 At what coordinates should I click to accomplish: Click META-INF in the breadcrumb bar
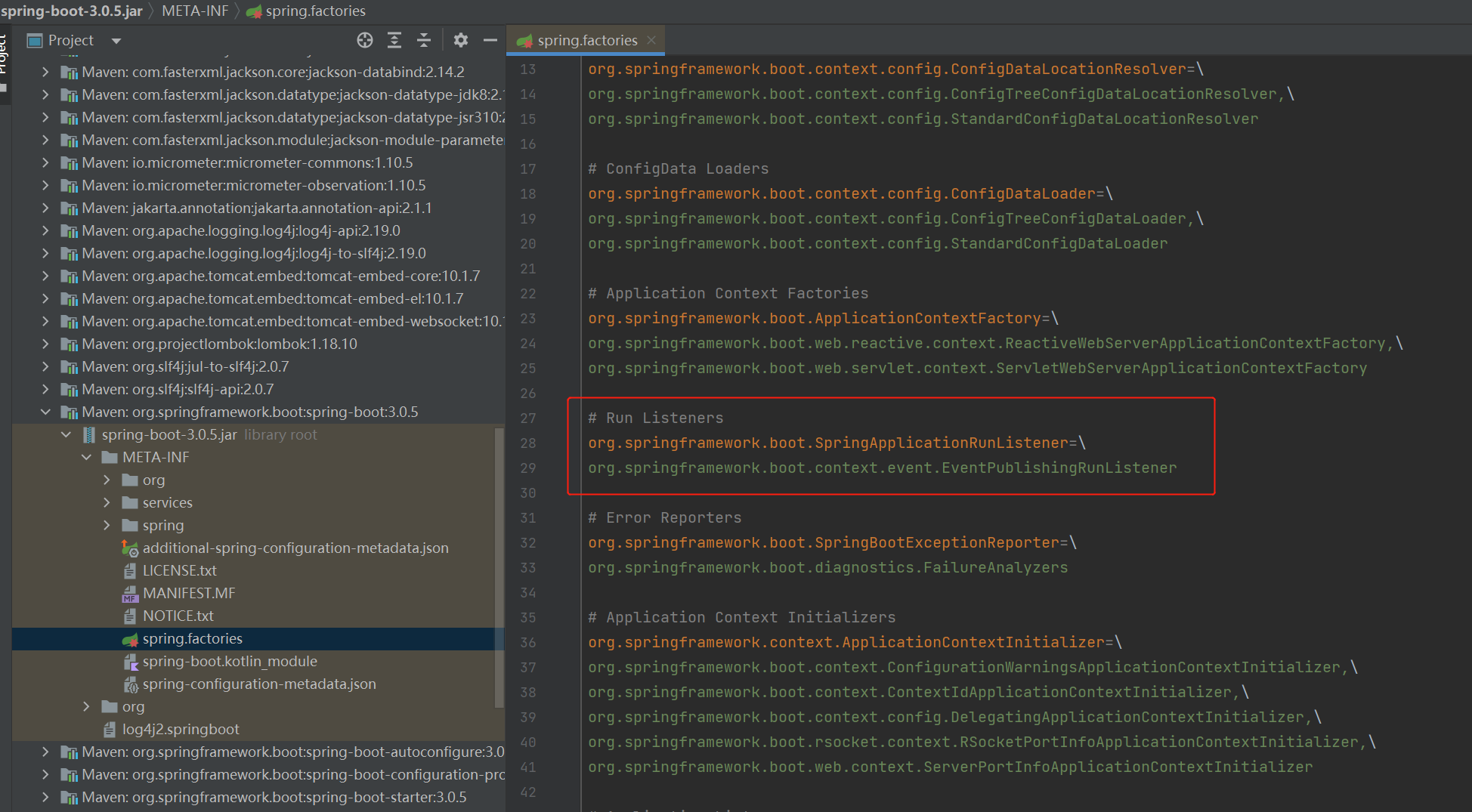[x=195, y=11]
